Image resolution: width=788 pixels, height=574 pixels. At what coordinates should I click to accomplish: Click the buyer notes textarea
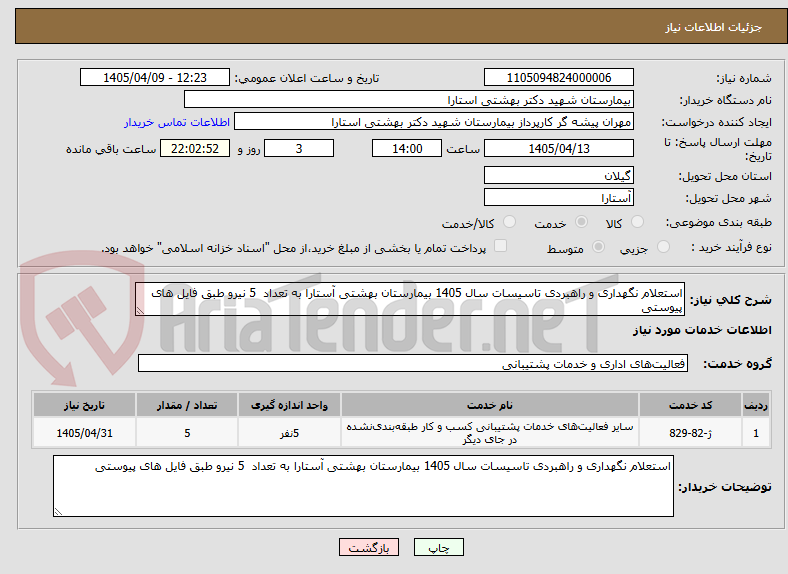click(x=363, y=486)
